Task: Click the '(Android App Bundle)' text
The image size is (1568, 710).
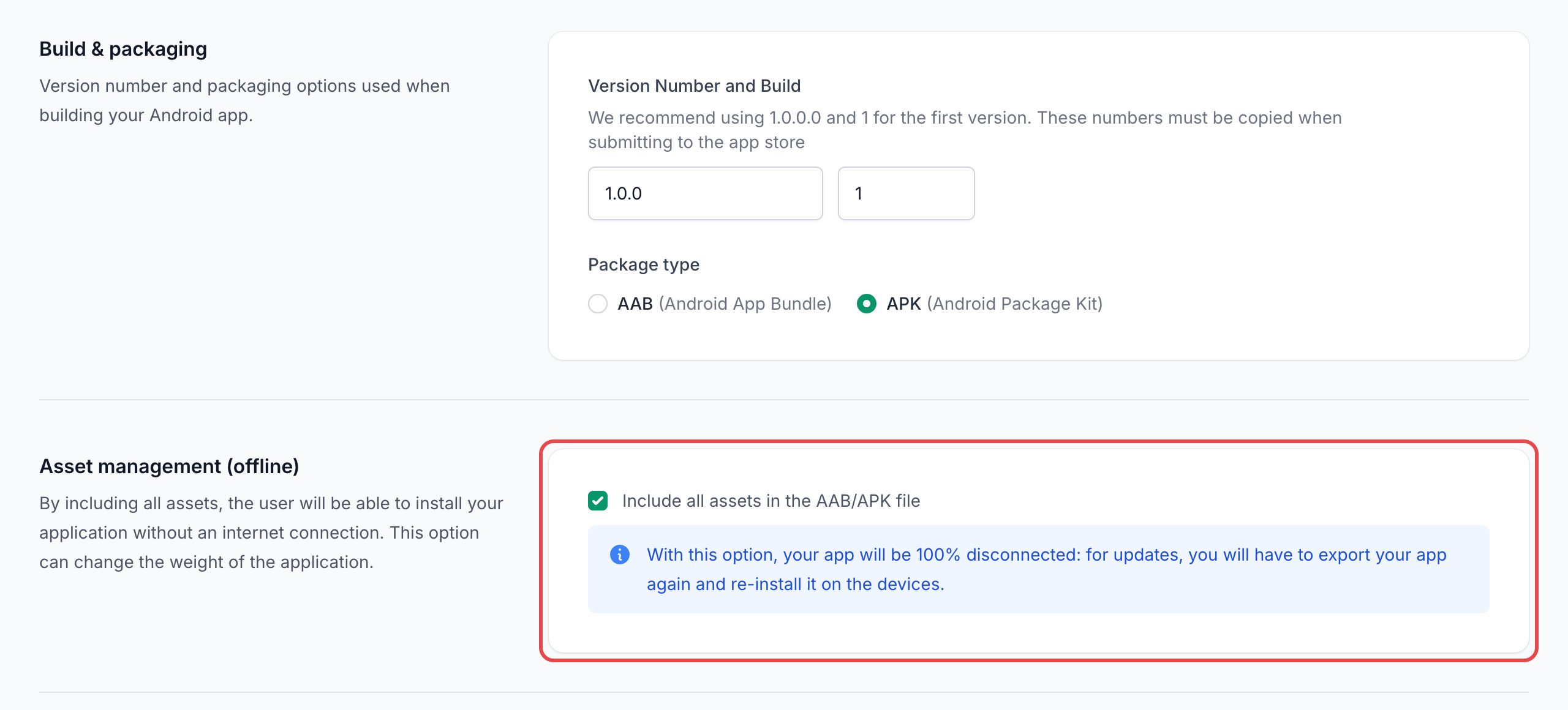Action: point(745,304)
